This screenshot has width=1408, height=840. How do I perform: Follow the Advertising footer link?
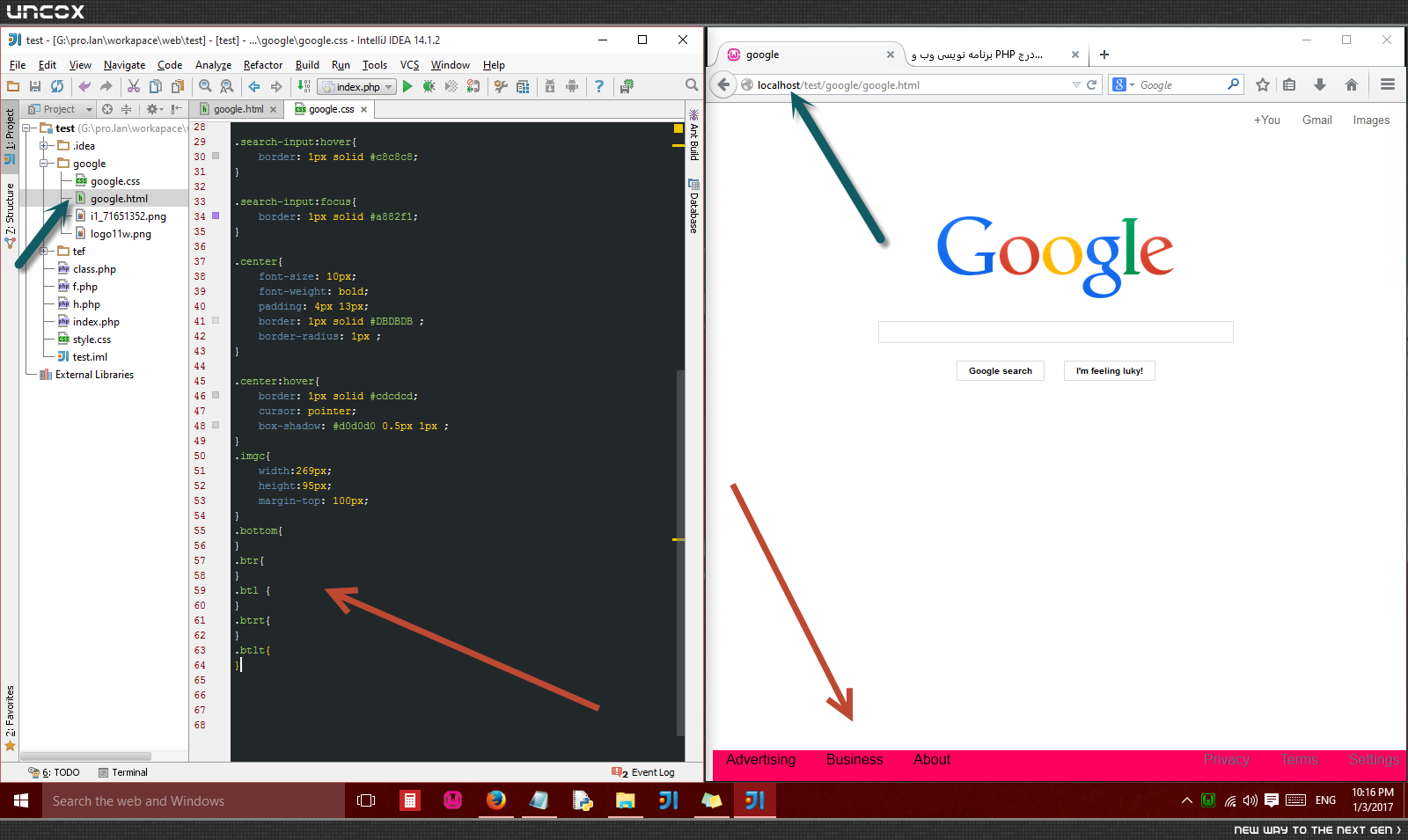click(761, 760)
